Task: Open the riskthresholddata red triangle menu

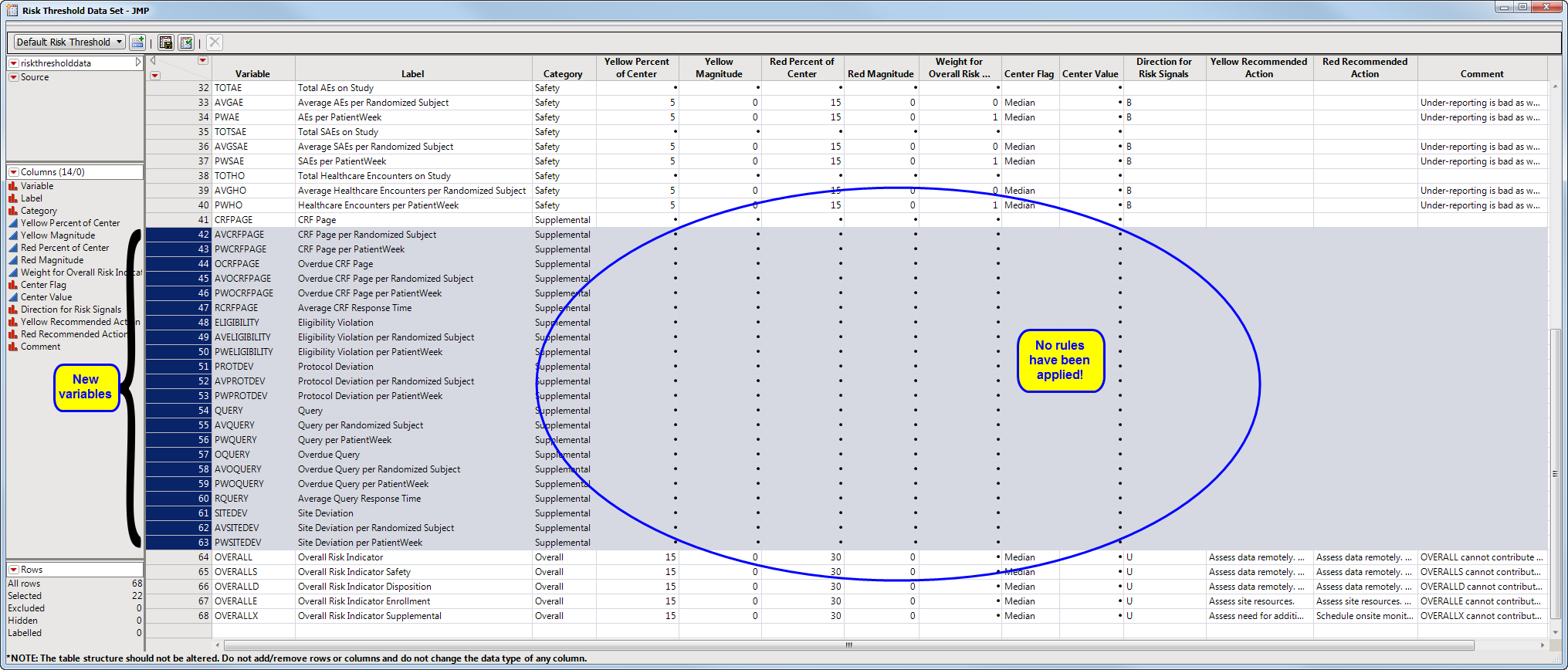Action: click(x=14, y=63)
